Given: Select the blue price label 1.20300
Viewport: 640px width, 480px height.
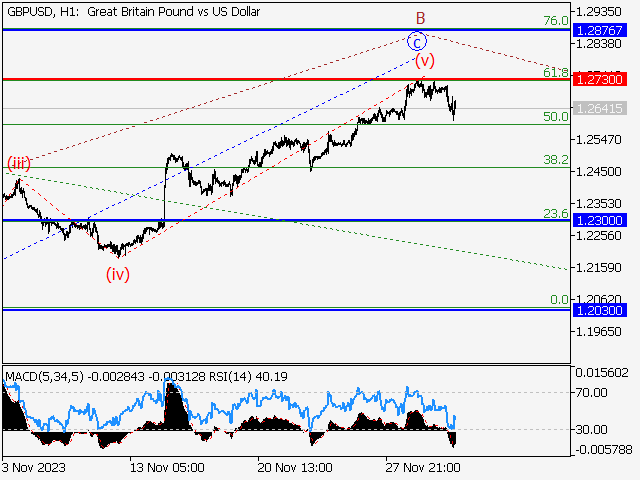Looking at the screenshot, I should click(x=599, y=311).
